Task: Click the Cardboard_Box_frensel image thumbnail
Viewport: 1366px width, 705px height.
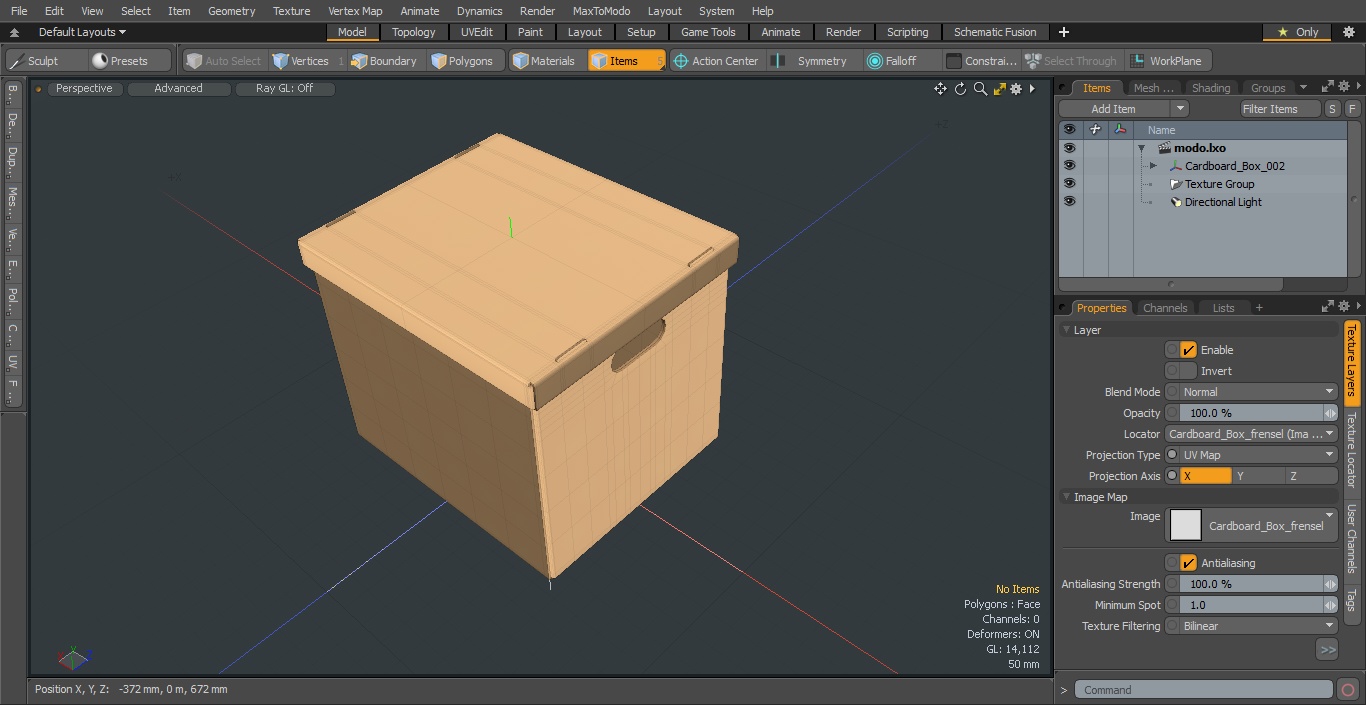Action: point(1185,525)
